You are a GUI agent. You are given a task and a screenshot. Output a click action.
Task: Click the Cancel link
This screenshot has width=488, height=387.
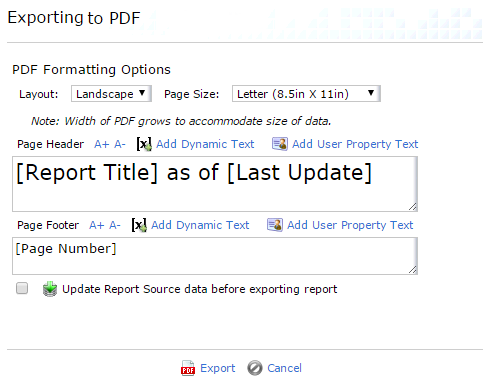click(284, 368)
